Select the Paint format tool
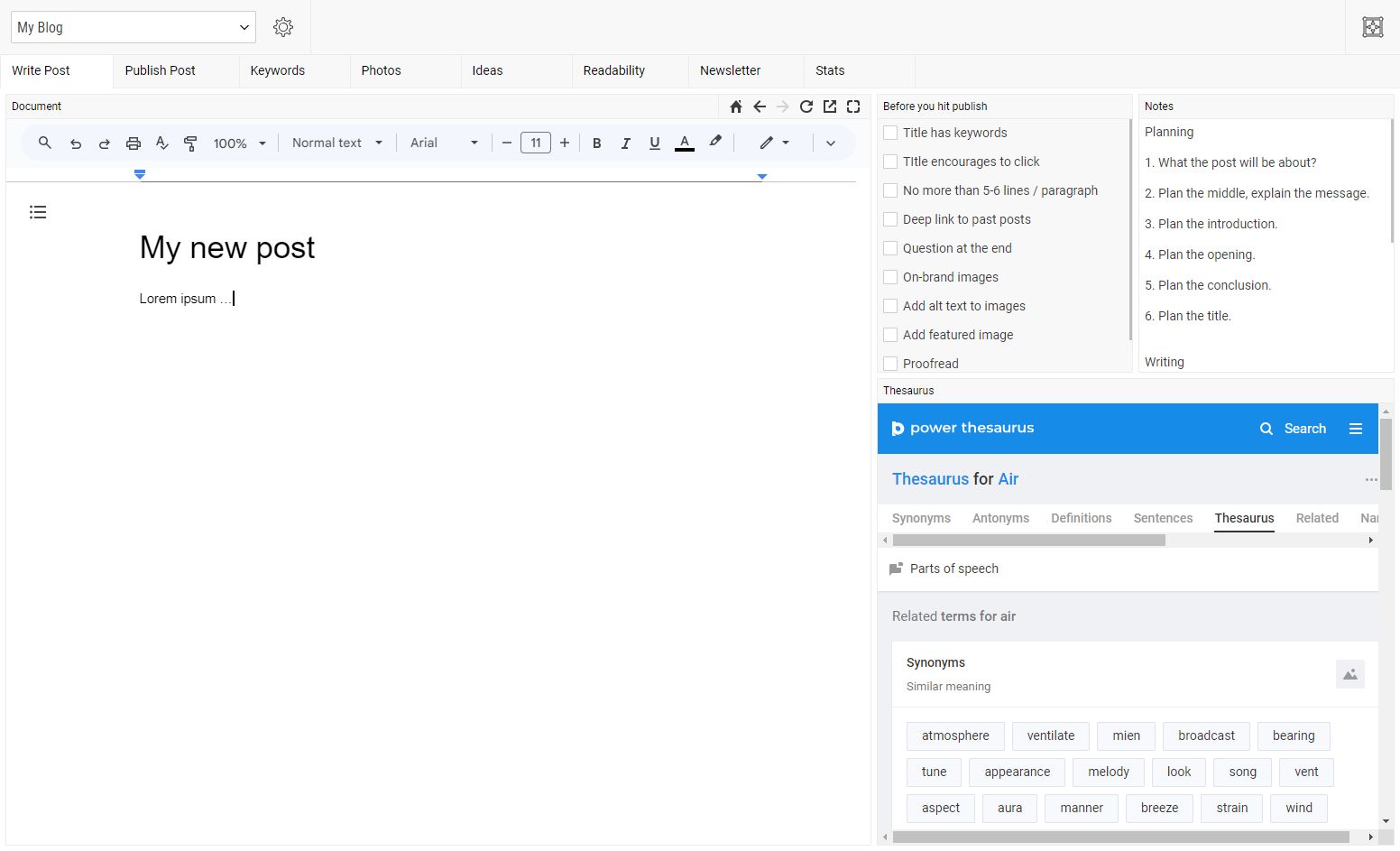The width and height of the screenshot is (1400, 851). 190,143
